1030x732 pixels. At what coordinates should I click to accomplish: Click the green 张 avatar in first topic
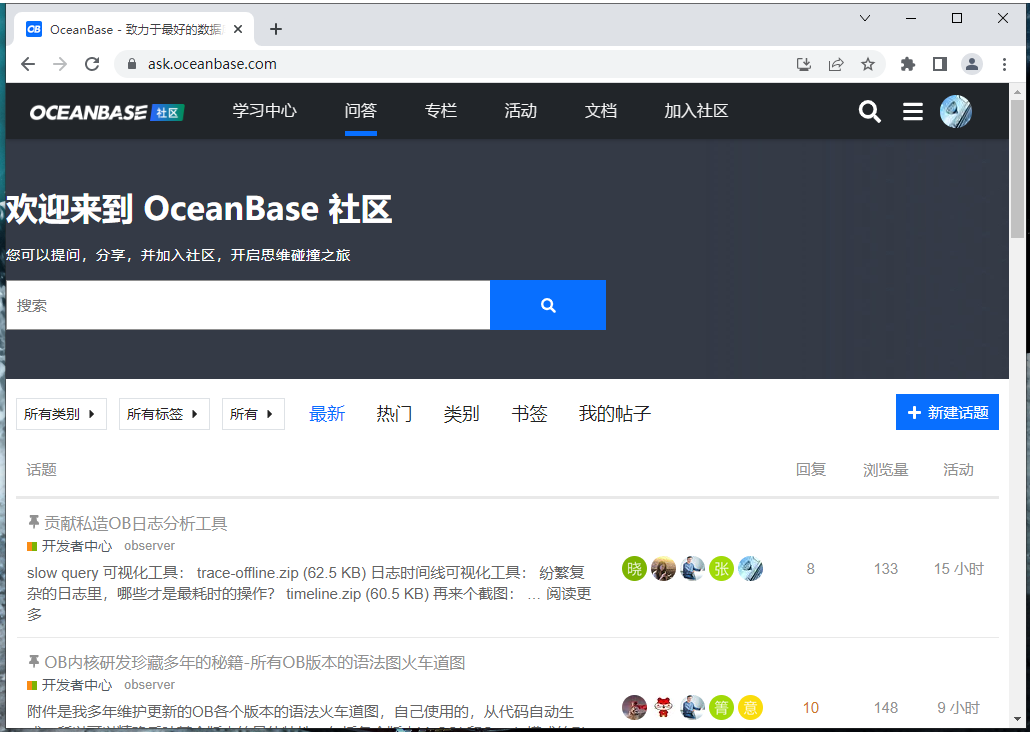[x=721, y=568]
